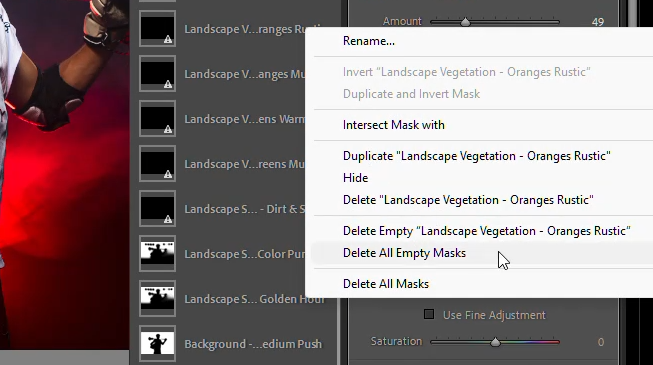Screen dimensions: 653x365
Task: Select the Landscape V...ranges Ru mask thumbnail
Action: pyautogui.click(x=157, y=28)
